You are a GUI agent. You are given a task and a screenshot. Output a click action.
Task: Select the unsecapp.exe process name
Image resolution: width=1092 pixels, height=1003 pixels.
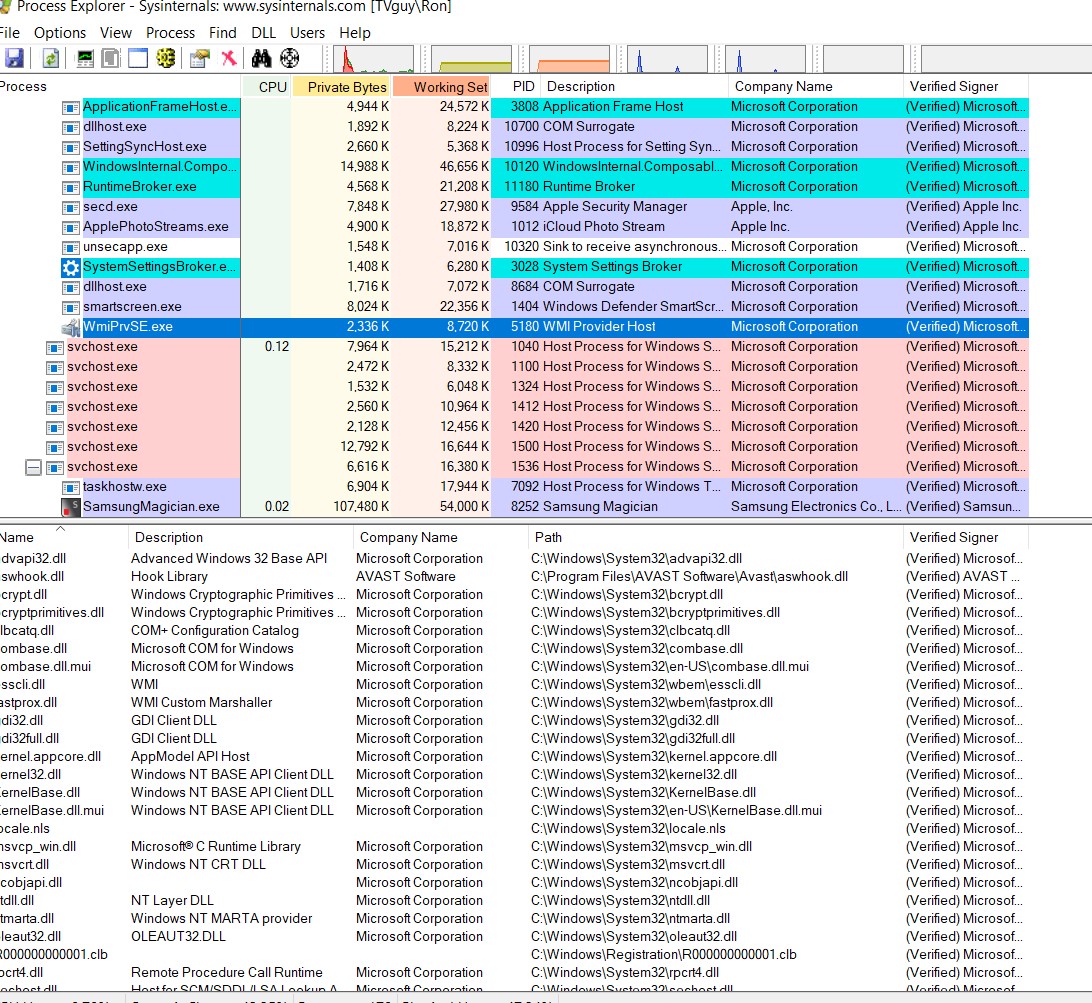pyautogui.click(x=125, y=247)
